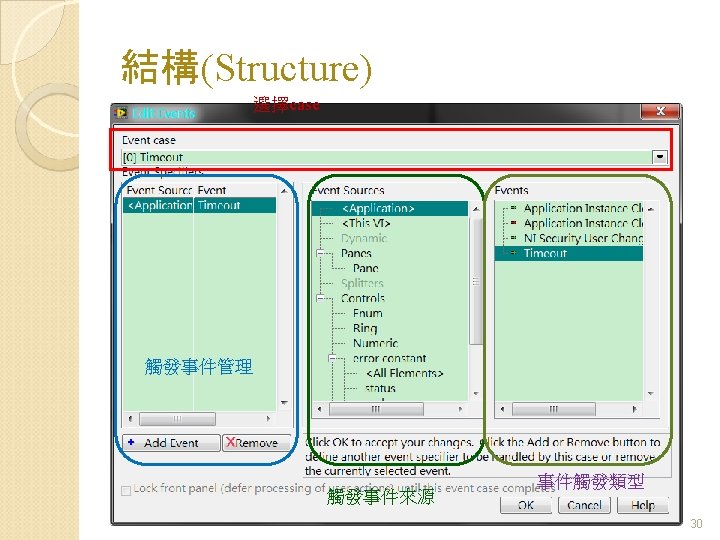Click the [0] Timeout event case field

tap(387, 157)
